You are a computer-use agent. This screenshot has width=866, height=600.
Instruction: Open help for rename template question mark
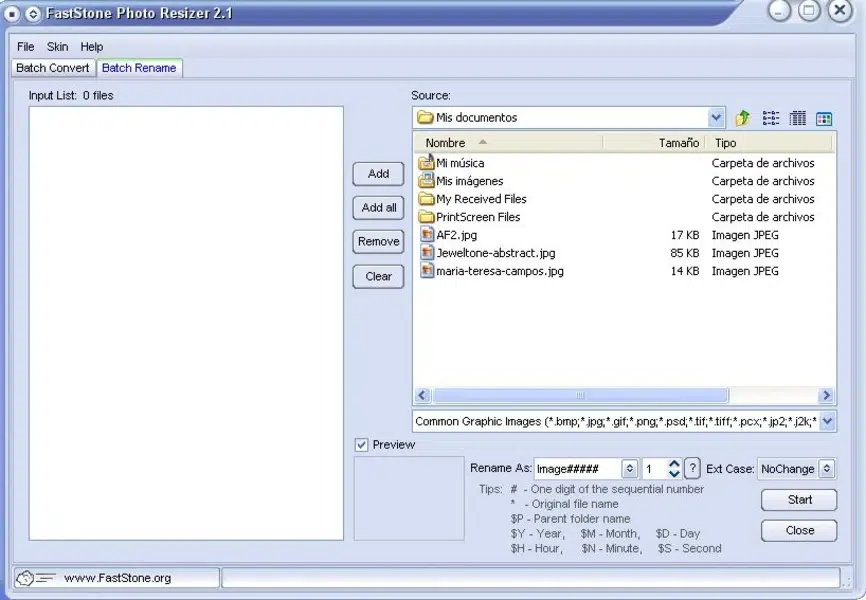point(693,468)
